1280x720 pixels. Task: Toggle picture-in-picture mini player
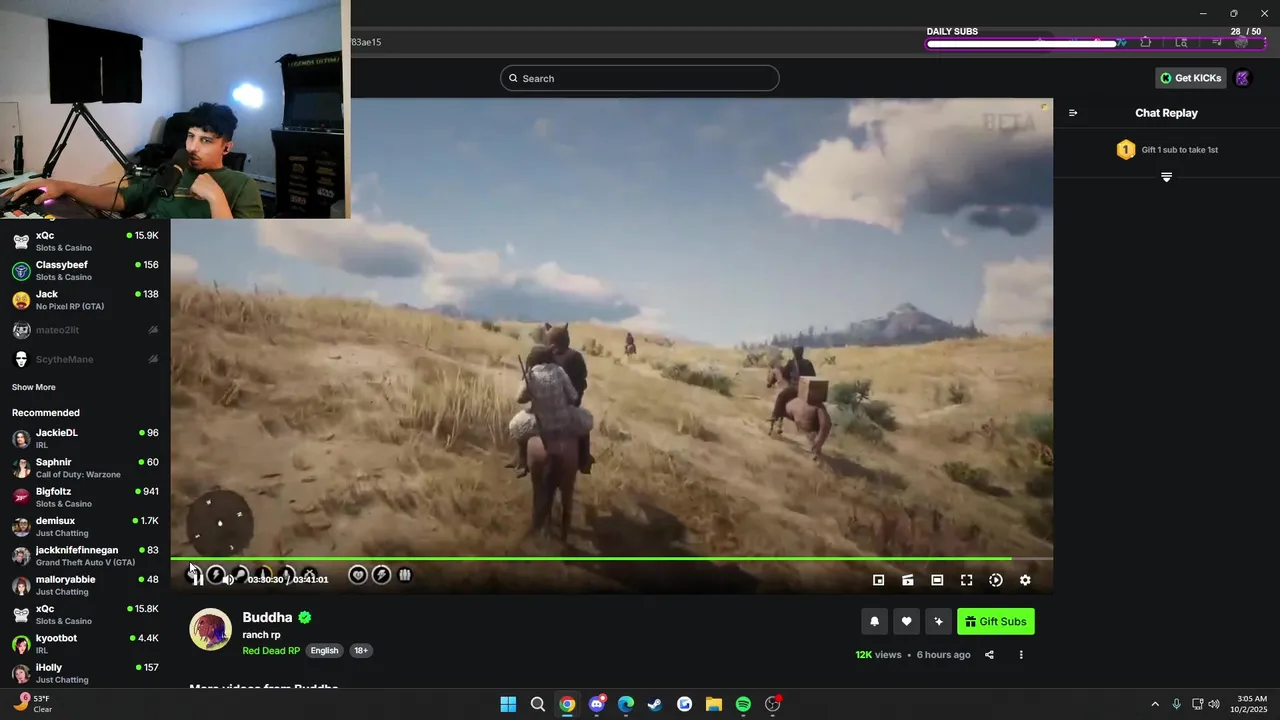[878, 580]
